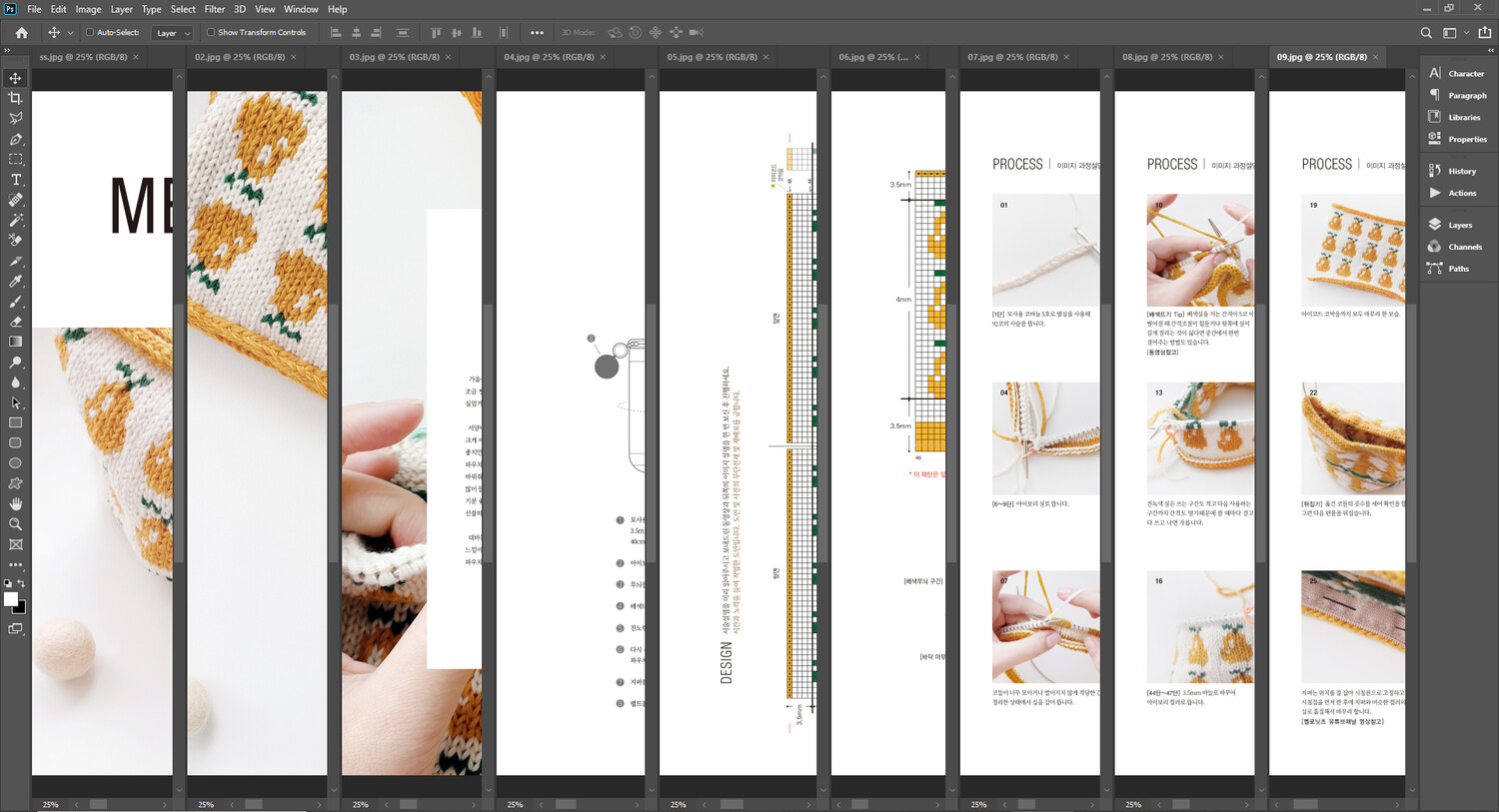Viewport: 1499px width, 812px height.
Task: Select the Eraser tool
Action: tap(15, 322)
